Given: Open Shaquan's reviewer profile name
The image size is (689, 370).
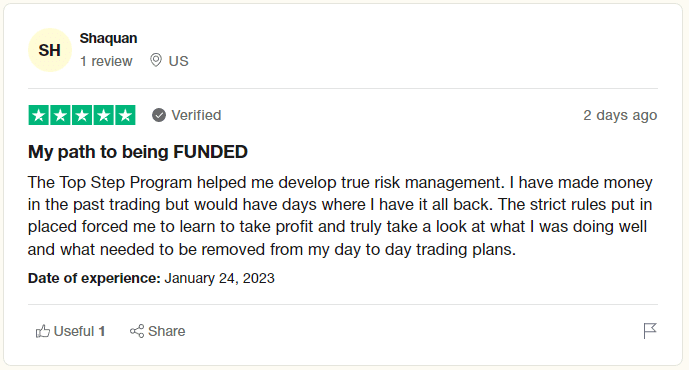Looking at the screenshot, I should coord(109,38).
